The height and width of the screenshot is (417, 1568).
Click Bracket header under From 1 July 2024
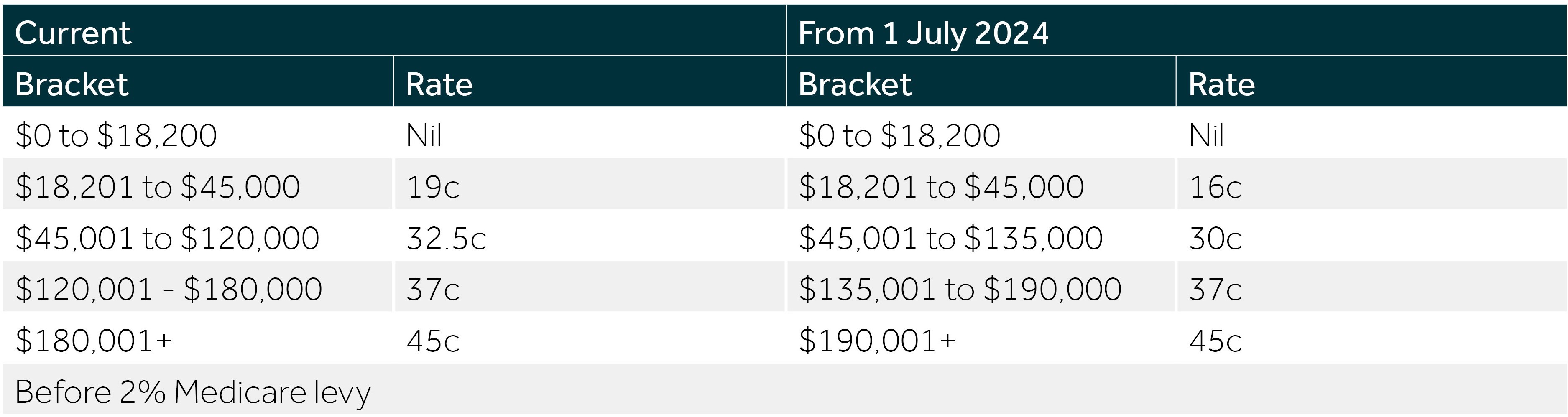(x=981, y=81)
